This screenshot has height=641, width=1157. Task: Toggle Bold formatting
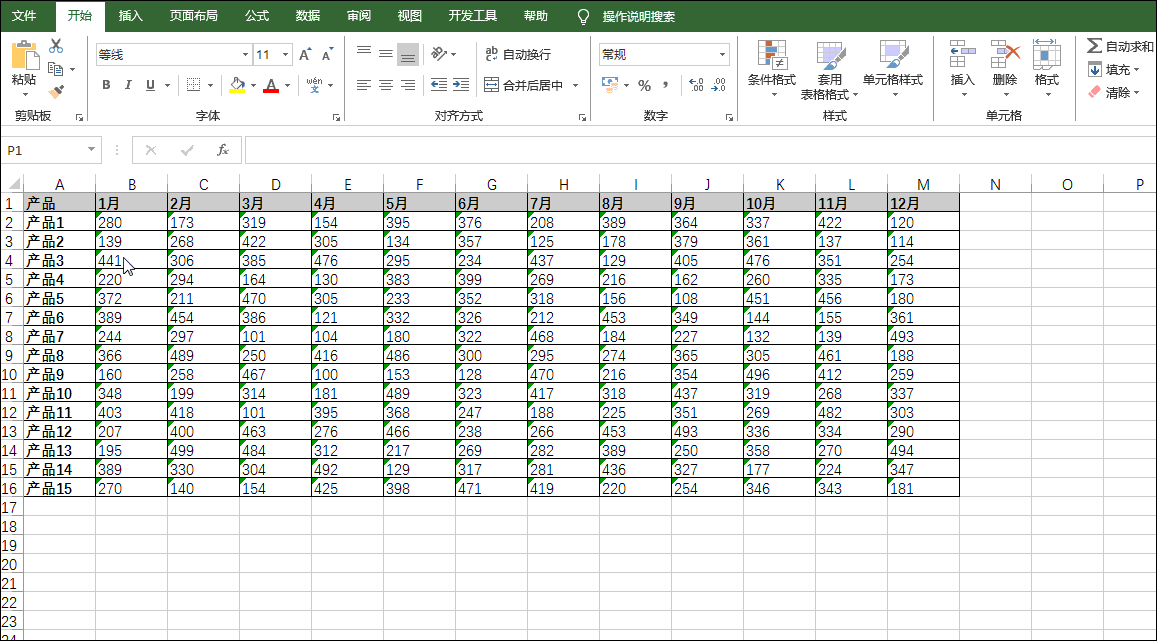pyautogui.click(x=106, y=85)
